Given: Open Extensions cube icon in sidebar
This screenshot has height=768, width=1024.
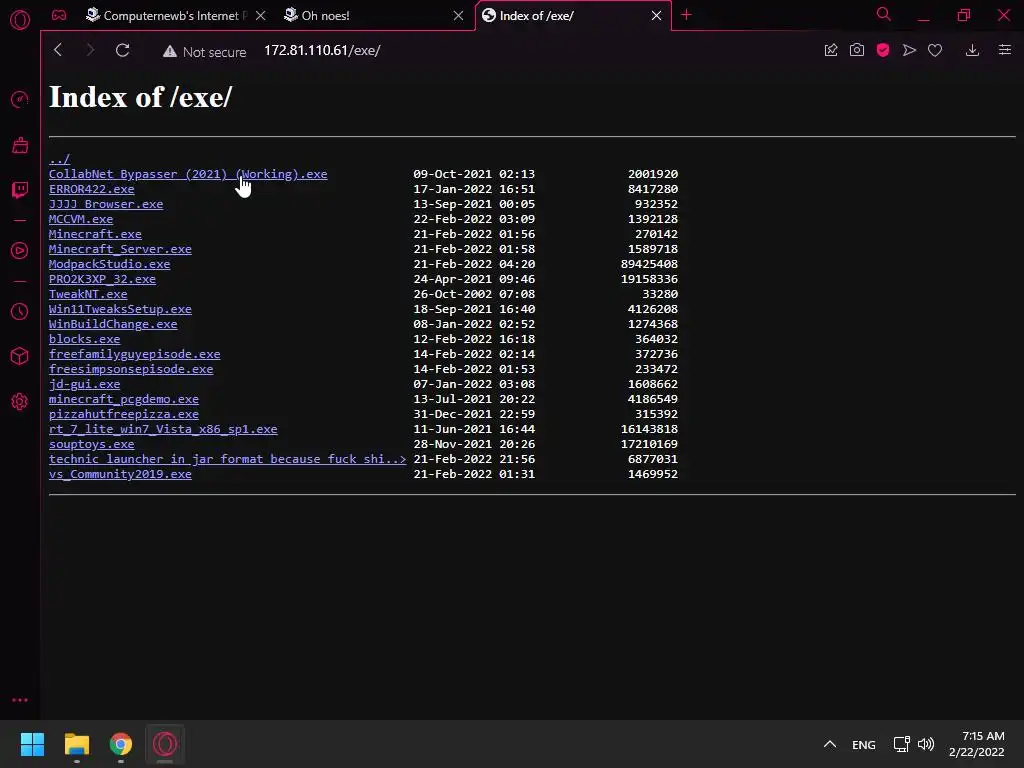Looking at the screenshot, I should click(x=20, y=356).
